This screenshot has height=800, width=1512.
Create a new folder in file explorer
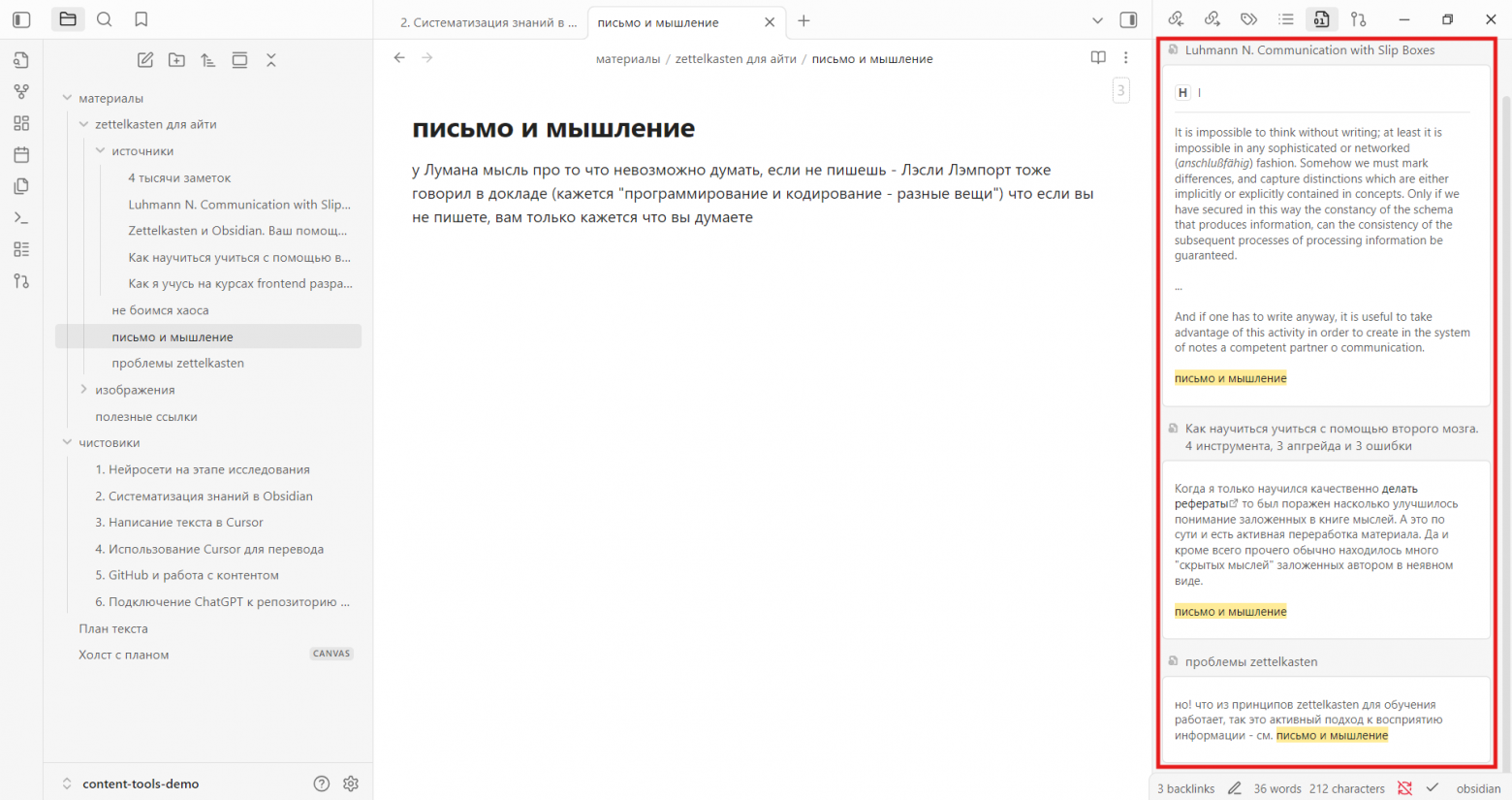[x=176, y=59]
